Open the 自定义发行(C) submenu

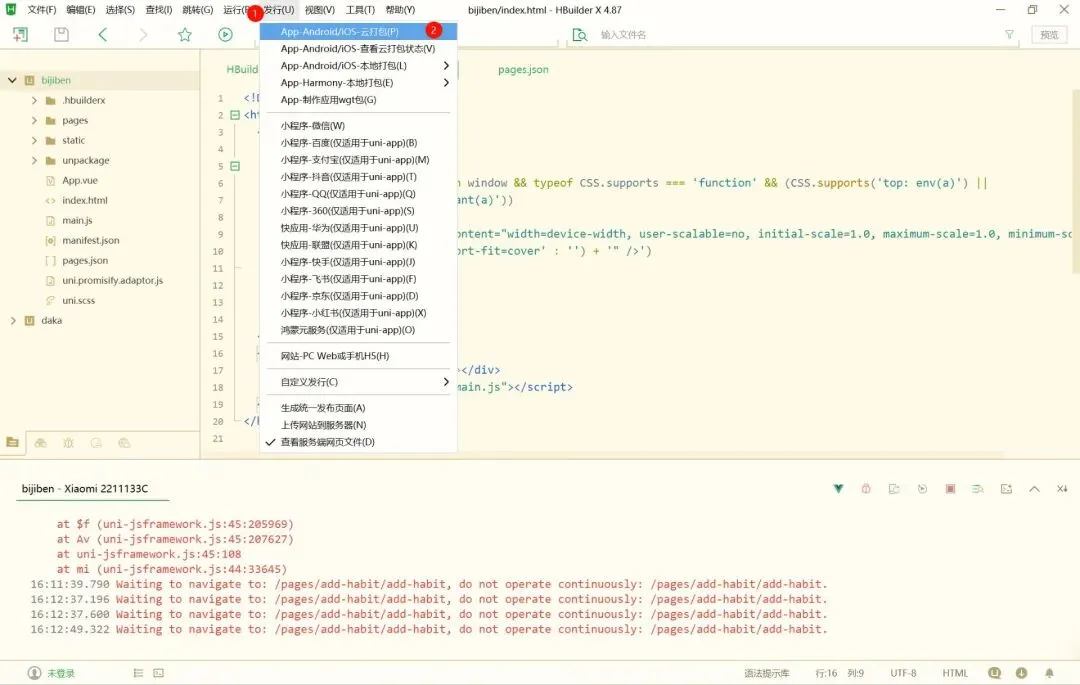tap(358, 381)
